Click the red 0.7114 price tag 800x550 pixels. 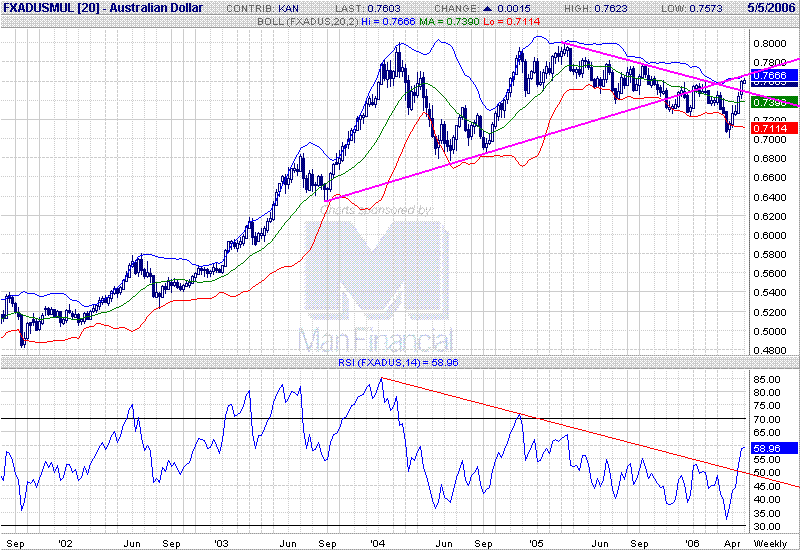click(x=774, y=128)
